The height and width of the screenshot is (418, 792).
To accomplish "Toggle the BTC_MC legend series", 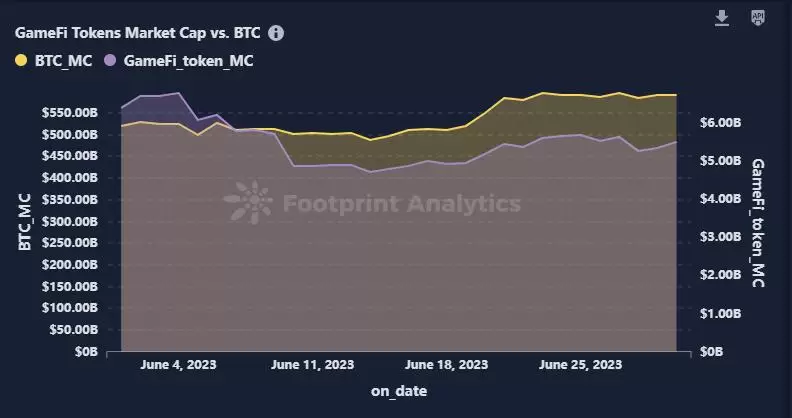I will click(63, 61).
